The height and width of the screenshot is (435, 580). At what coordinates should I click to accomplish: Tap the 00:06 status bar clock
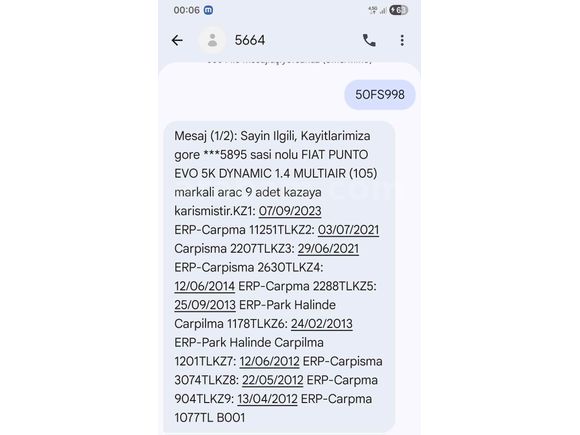pos(186,10)
